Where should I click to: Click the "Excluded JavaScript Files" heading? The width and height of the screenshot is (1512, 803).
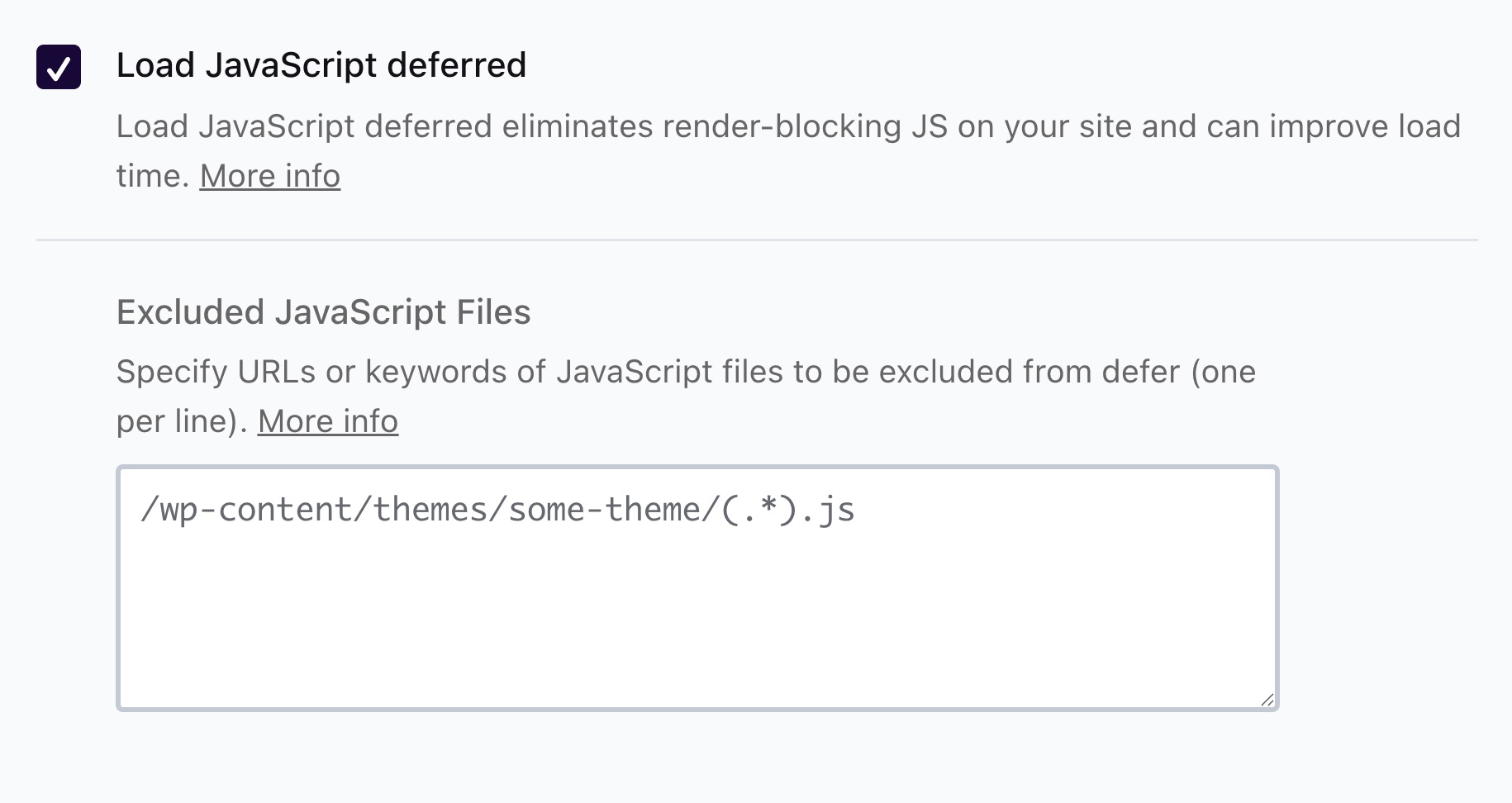pos(324,312)
